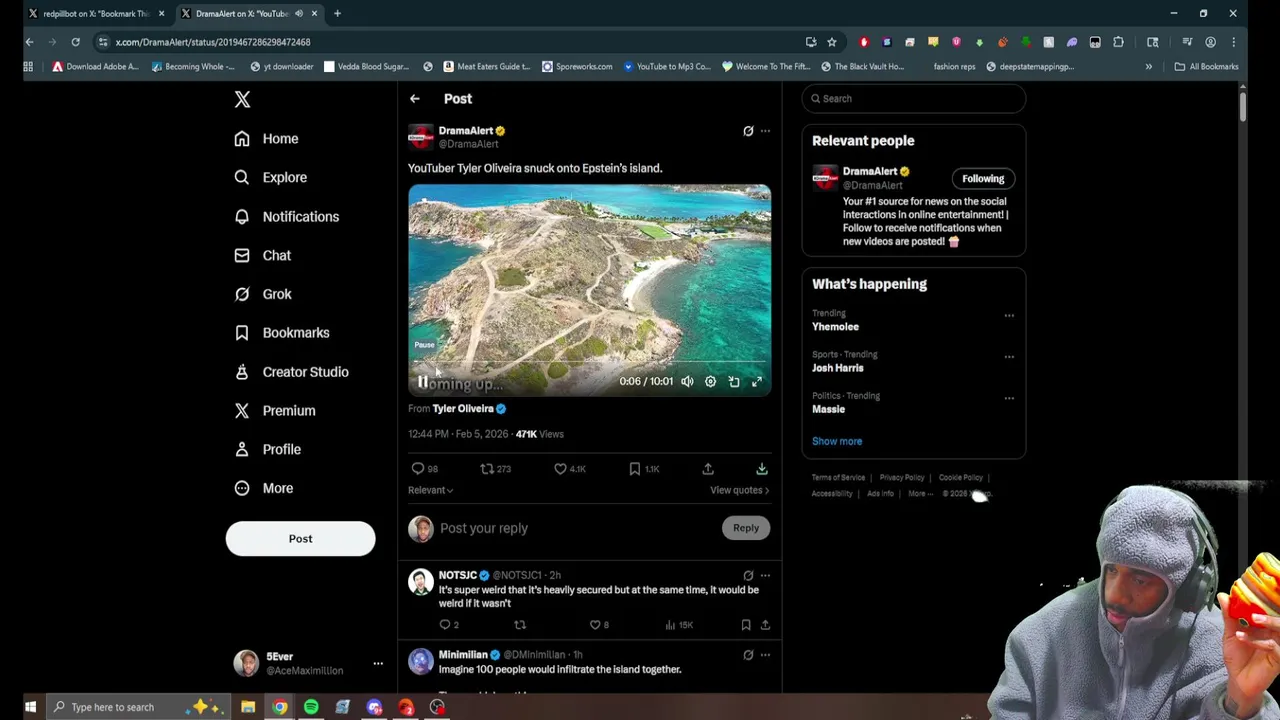This screenshot has height=720, width=1280.
Task: Open Explore in the X sidebar
Action: click(270, 177)
